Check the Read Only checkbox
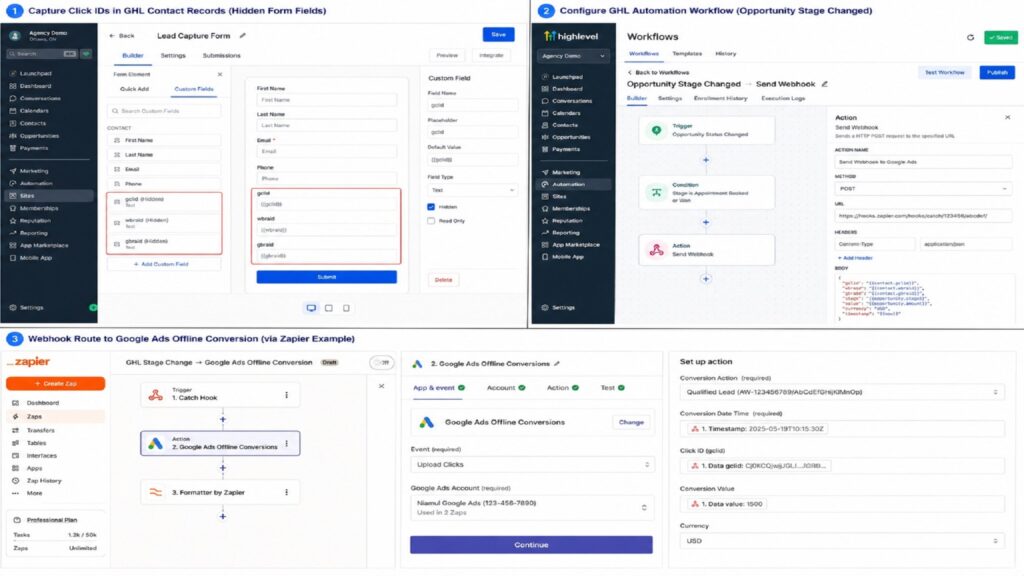1024x576 pixels. click(x=431, y=221)
